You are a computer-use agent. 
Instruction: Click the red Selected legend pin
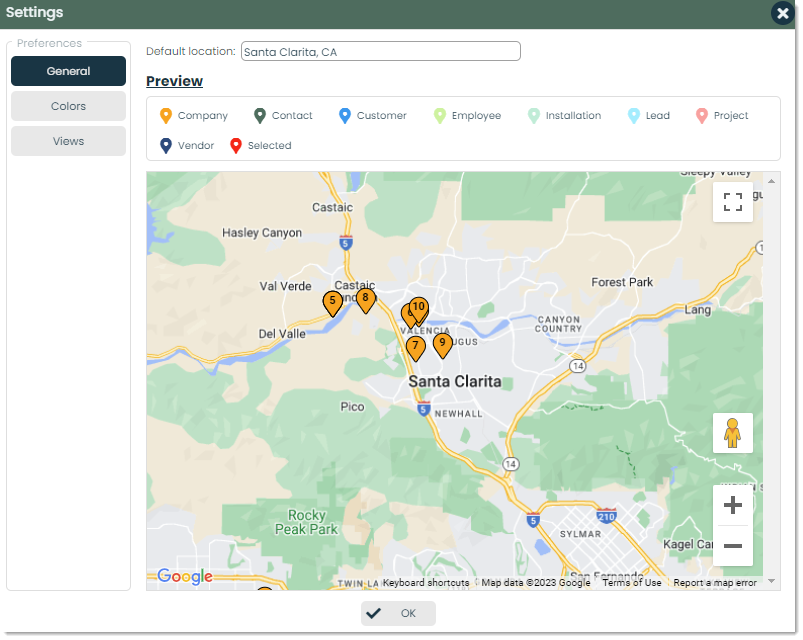pos(236,146)
